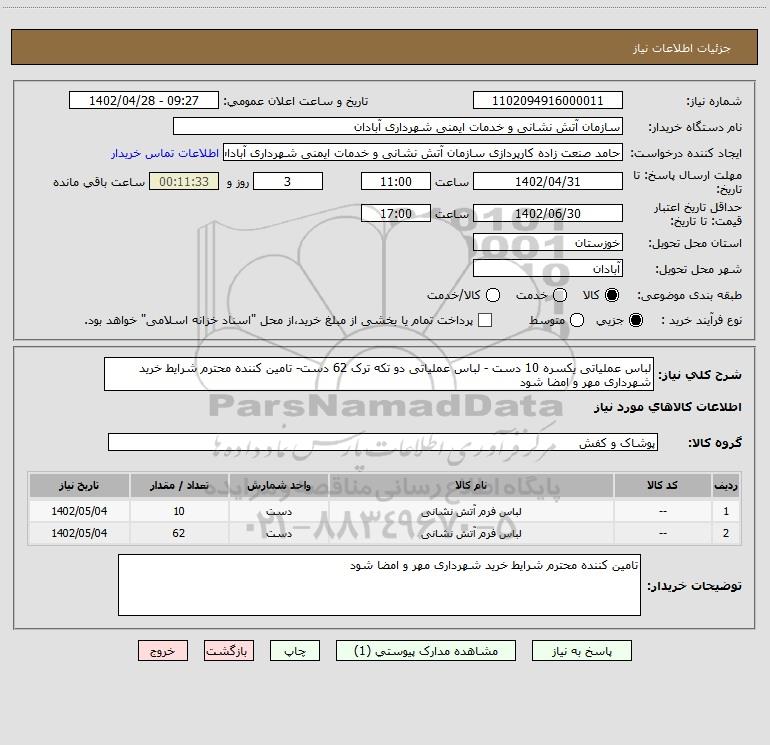Click the delivery city field آبادان
This screenshot has width=770, height=745.
[x=548, y=269]
